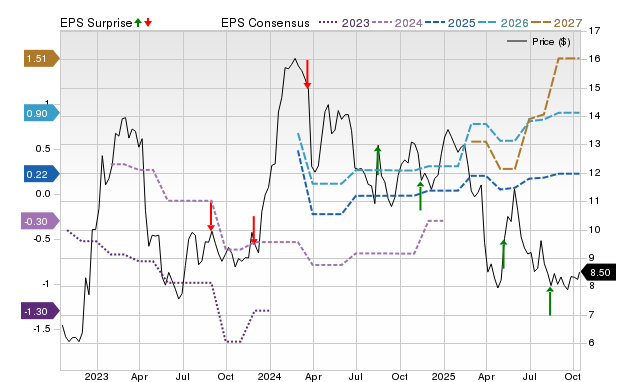This screenshot has height=382, width=640.
Task: Click the 1.51 gold value tag
Action: click(x=42, y=59)
